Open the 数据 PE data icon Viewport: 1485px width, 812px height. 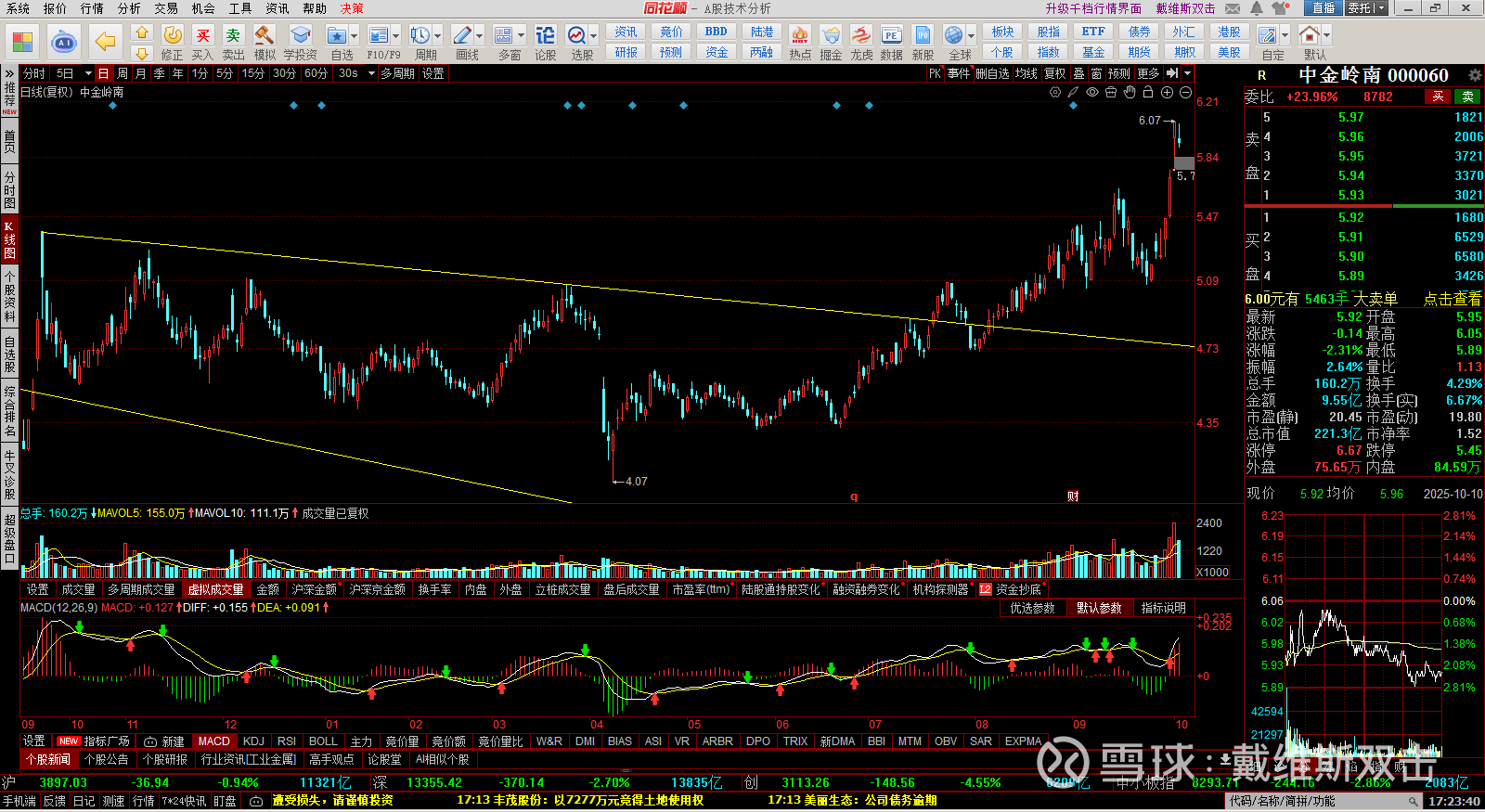[x=892, y=35]
